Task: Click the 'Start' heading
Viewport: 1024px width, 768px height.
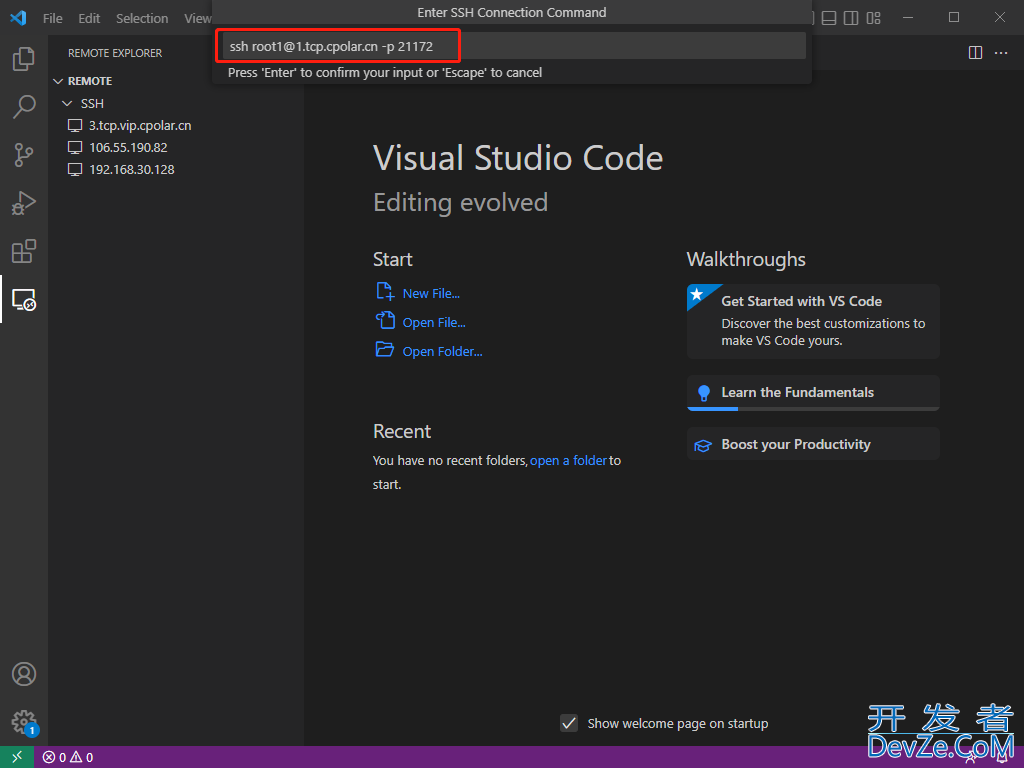Action: [392, 259]
